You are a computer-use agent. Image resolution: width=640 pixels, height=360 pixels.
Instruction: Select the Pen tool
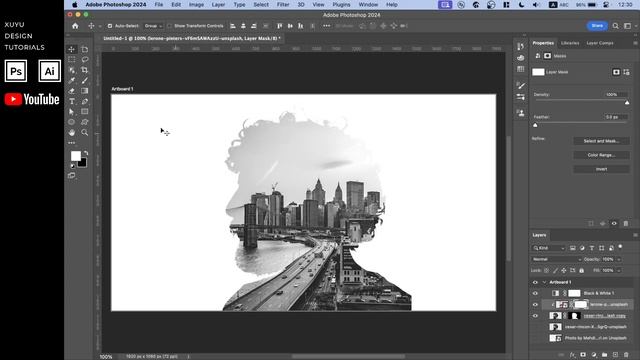tap(84, 101)
